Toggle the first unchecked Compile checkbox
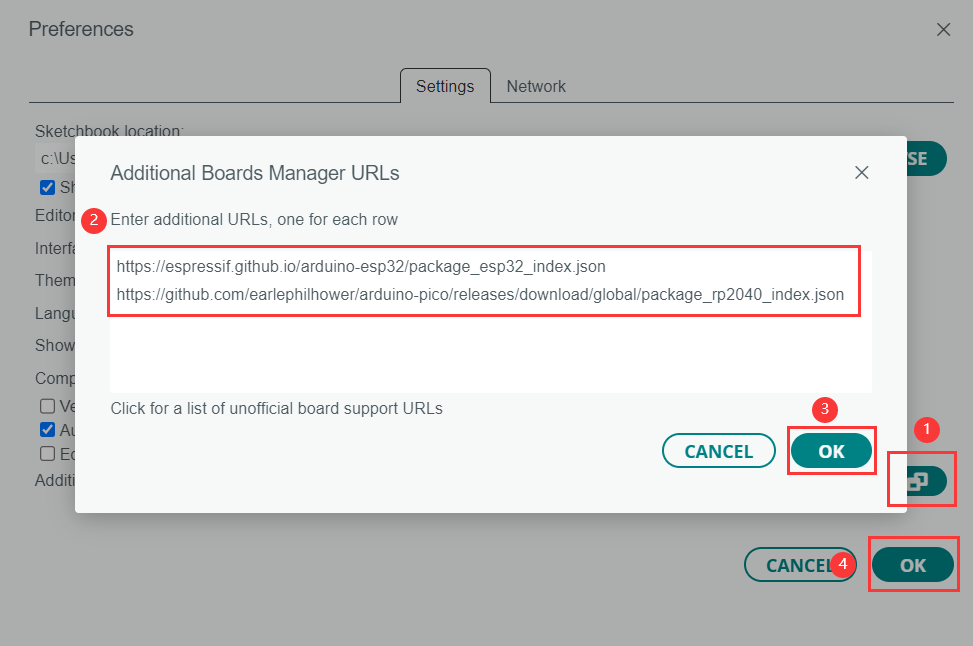Image resolution: width=973 pixels, height=646 pixels. point(47,406)
